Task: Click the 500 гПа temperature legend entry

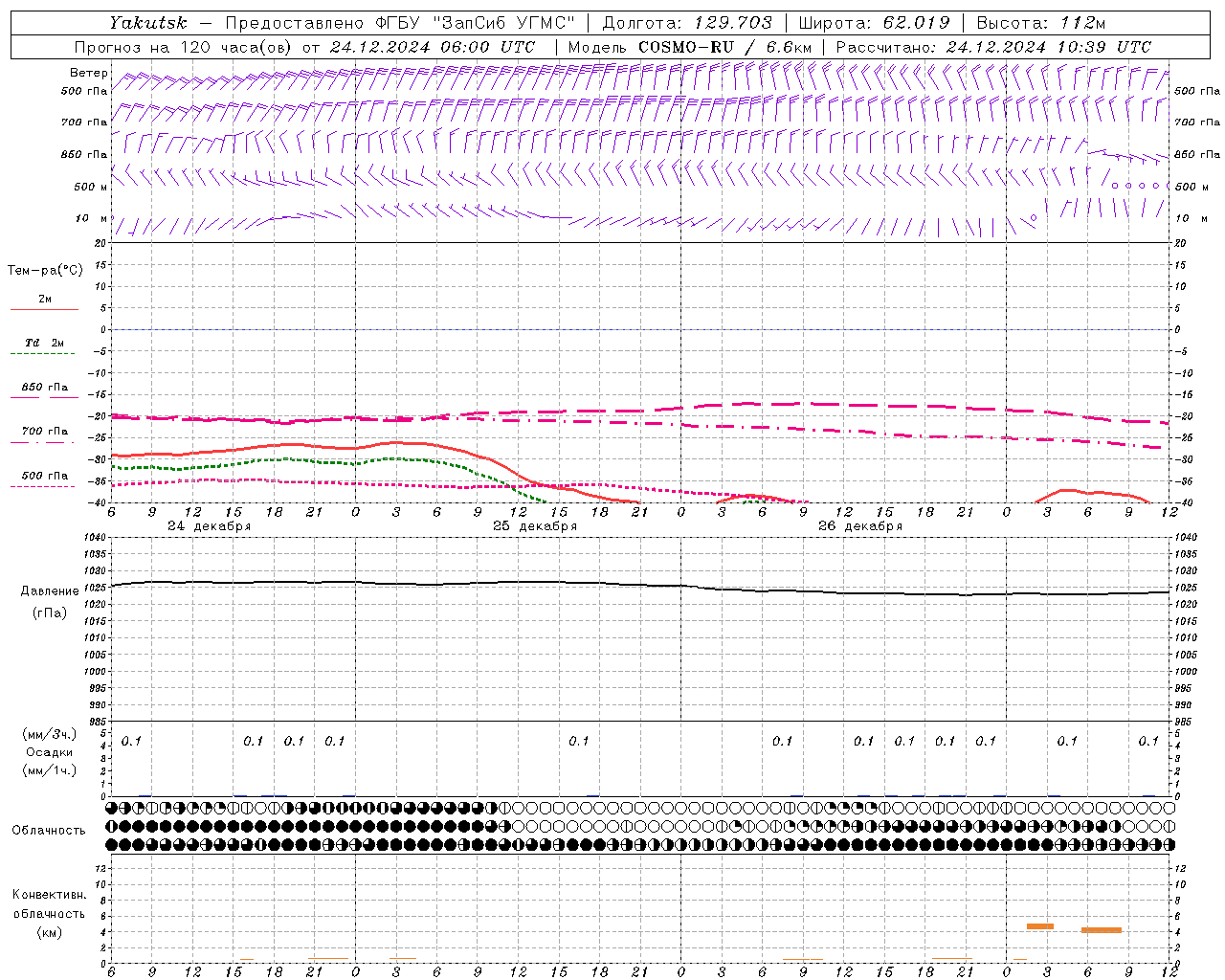Action: tap(45, 476)
